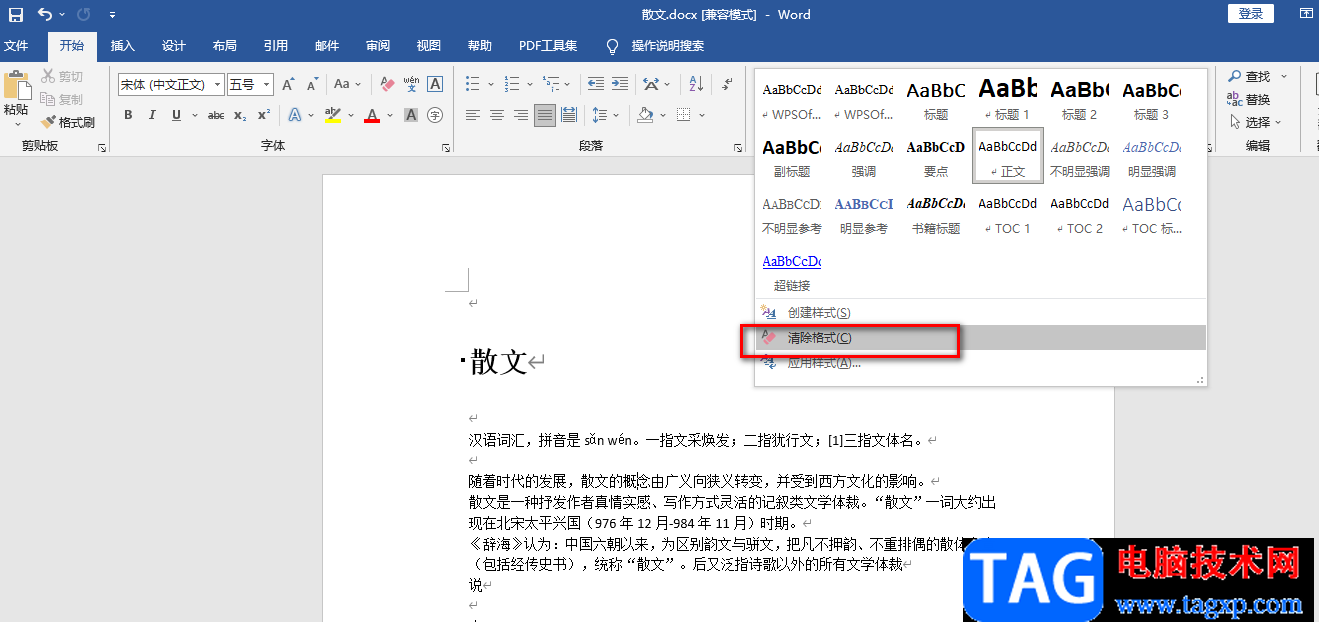Open the highlight color dropdown arrow

pyautogui.click(x=353, y=115)
